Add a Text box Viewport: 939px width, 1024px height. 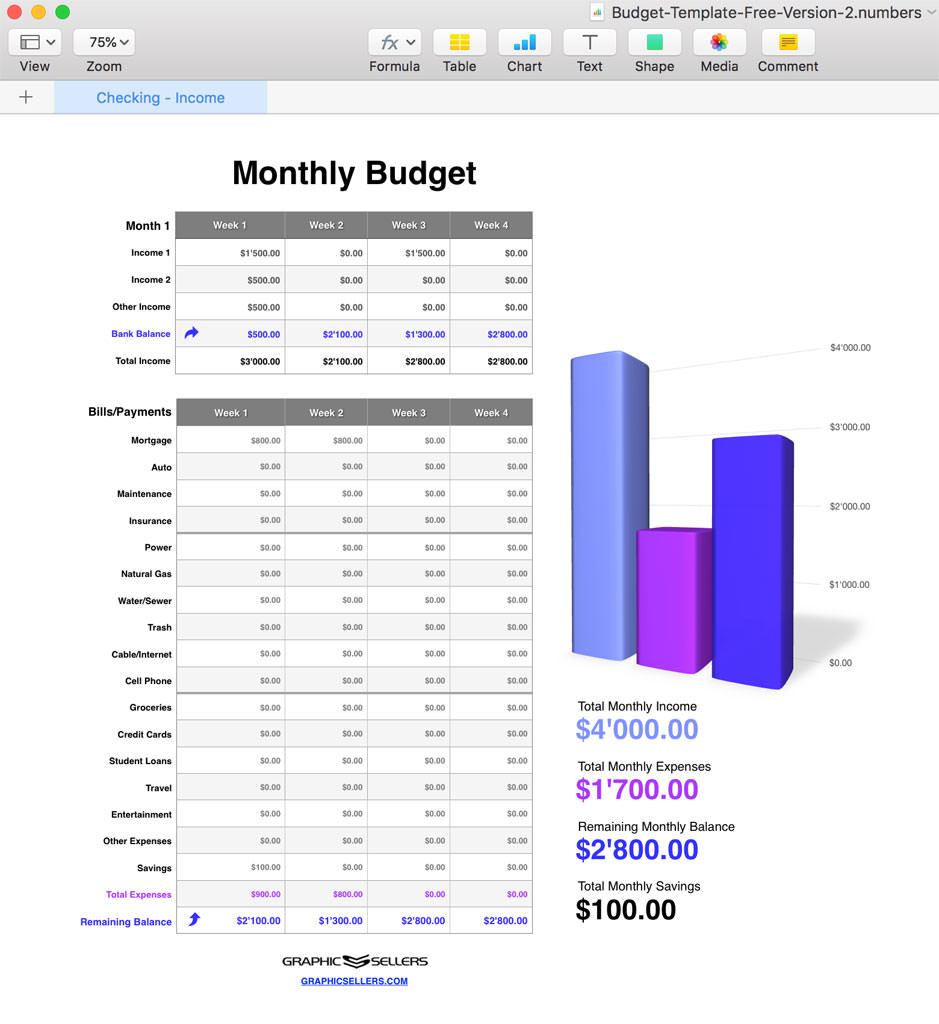tap(589, 42)
